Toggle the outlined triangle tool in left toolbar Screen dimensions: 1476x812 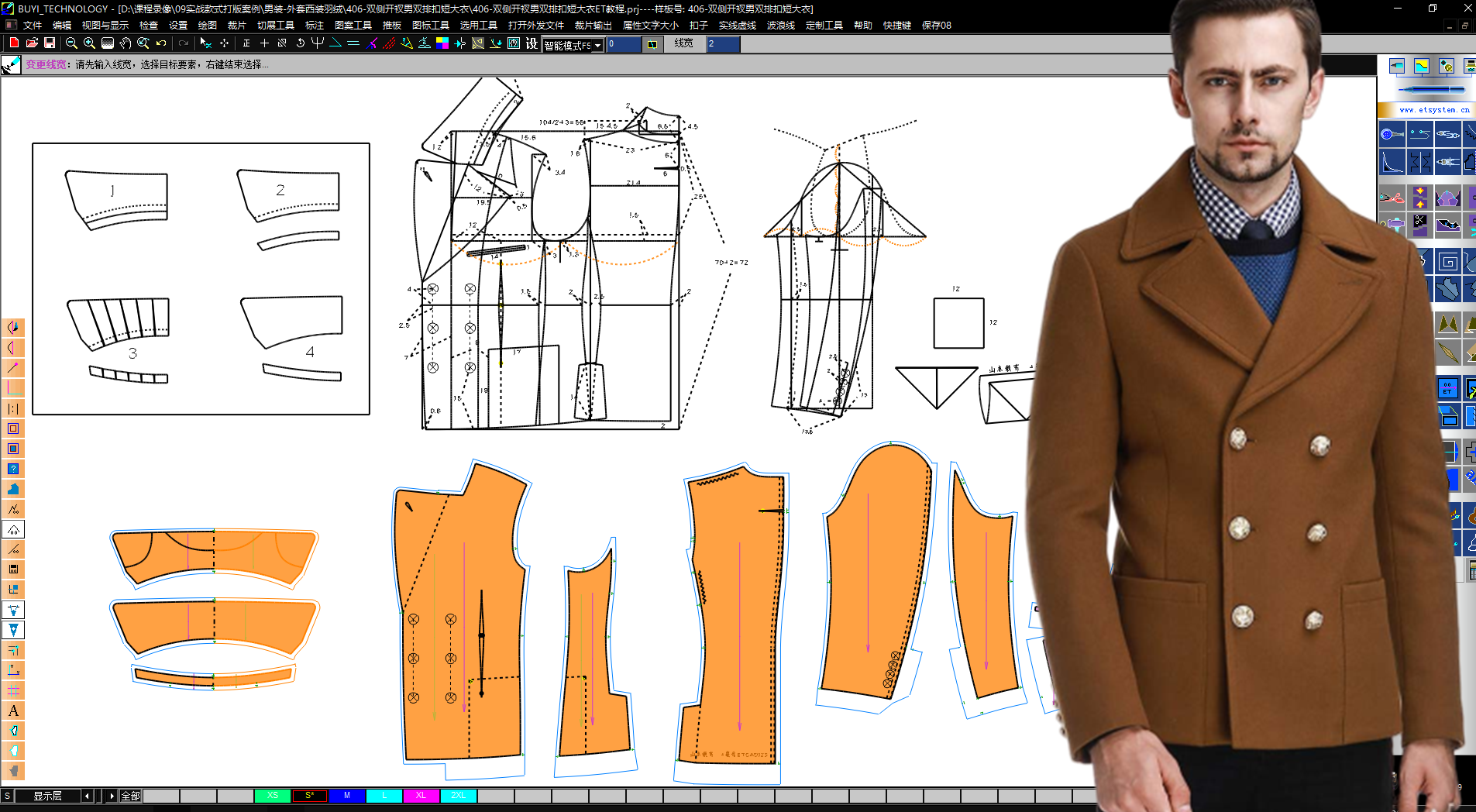click(x=13, y=610)
